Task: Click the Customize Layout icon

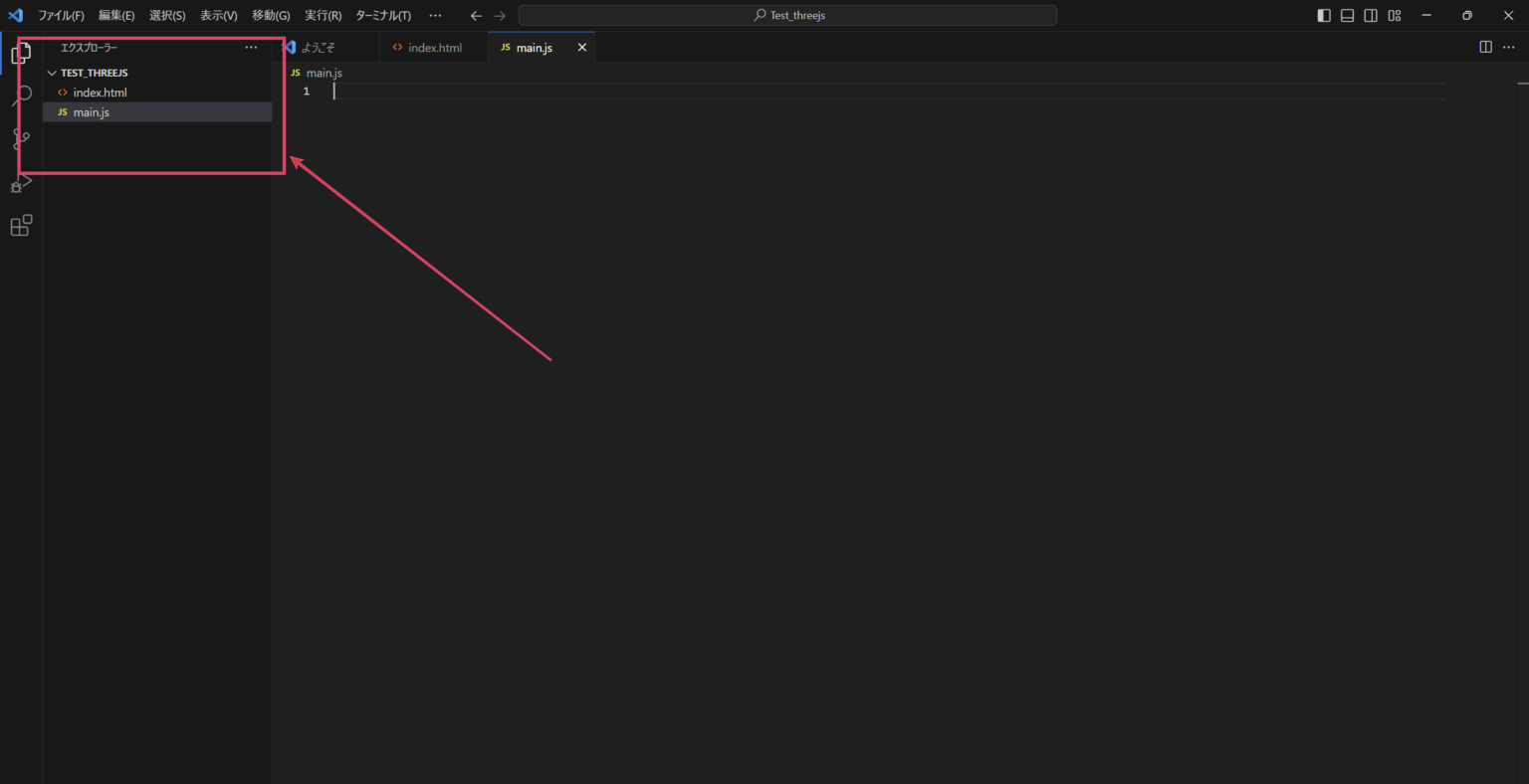Action: point(1395,16)
